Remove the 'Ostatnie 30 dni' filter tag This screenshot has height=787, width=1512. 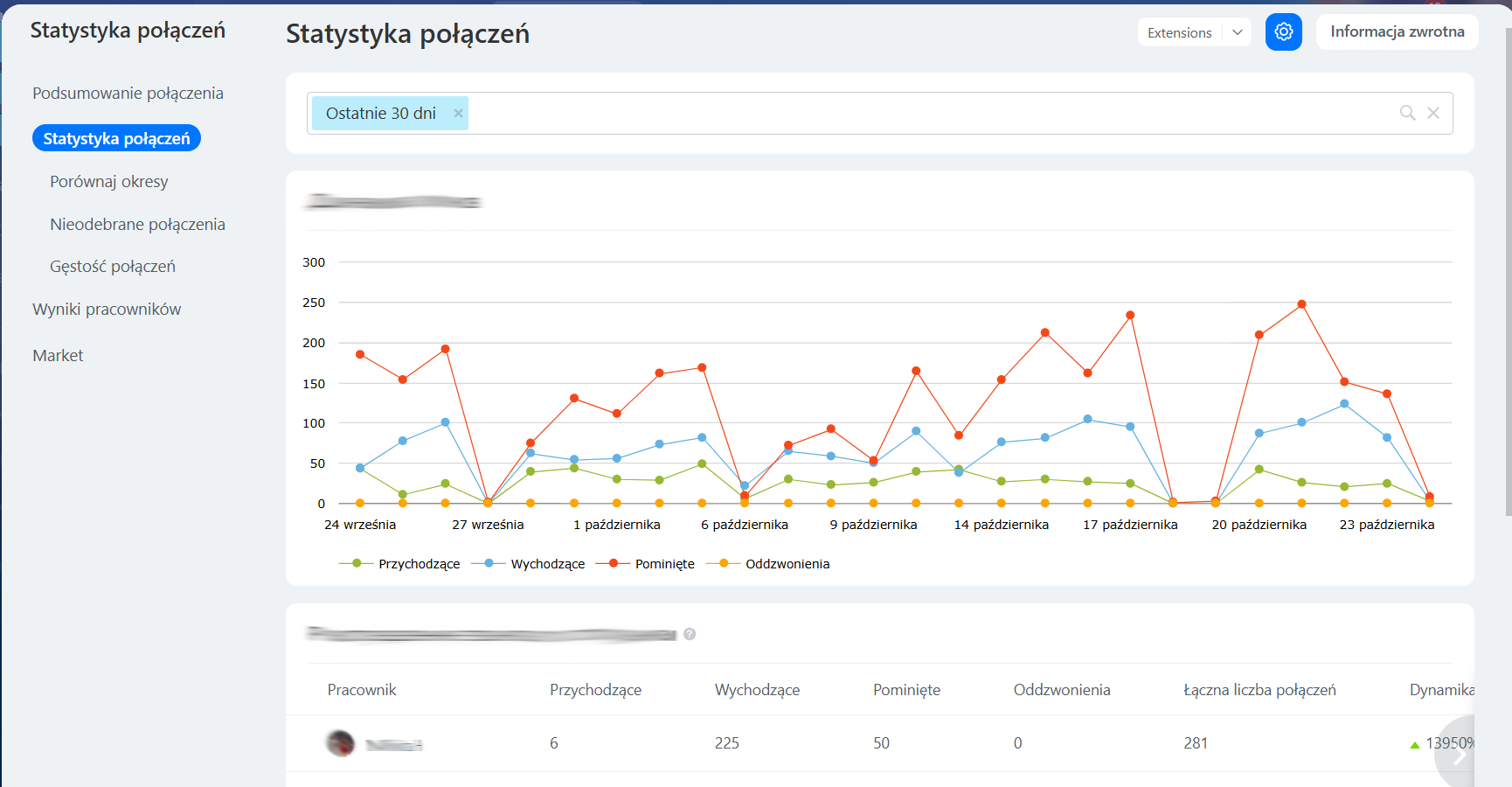click(x=458, y=114)
